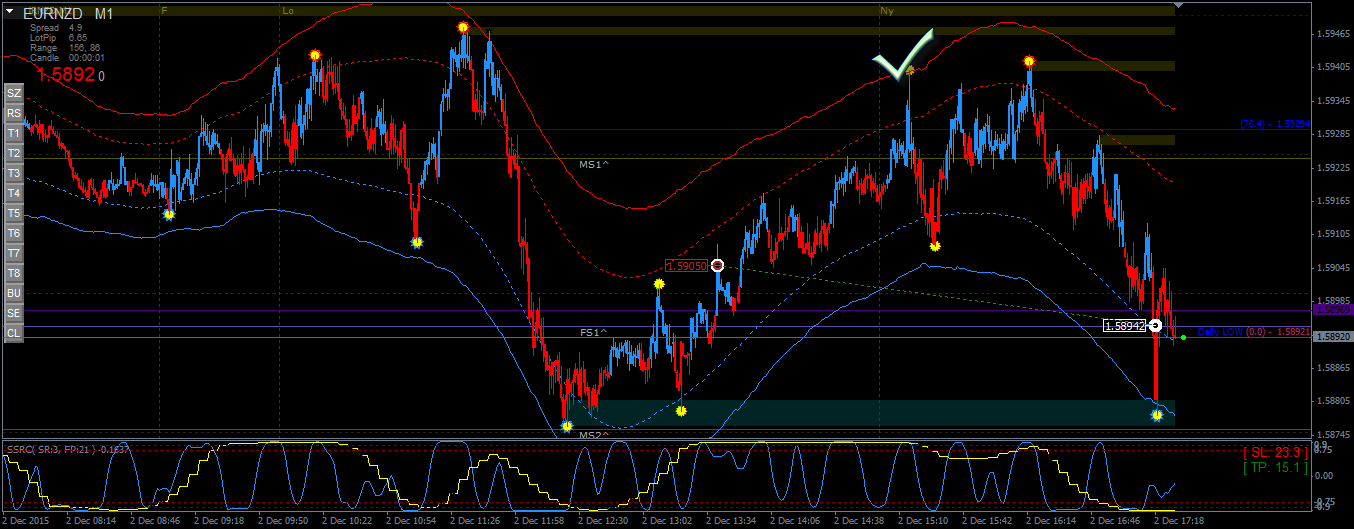1354x529 pixels.
Task: Click the [ SL: 23.3 ] readout
Action: point(1275,452)
